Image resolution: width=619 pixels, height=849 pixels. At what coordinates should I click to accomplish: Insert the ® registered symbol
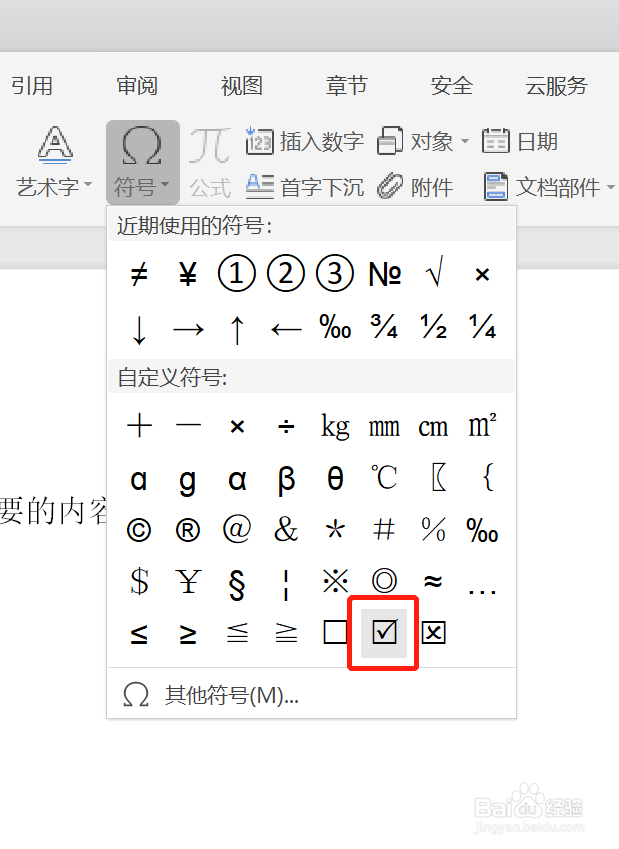(x=188, y=530)
